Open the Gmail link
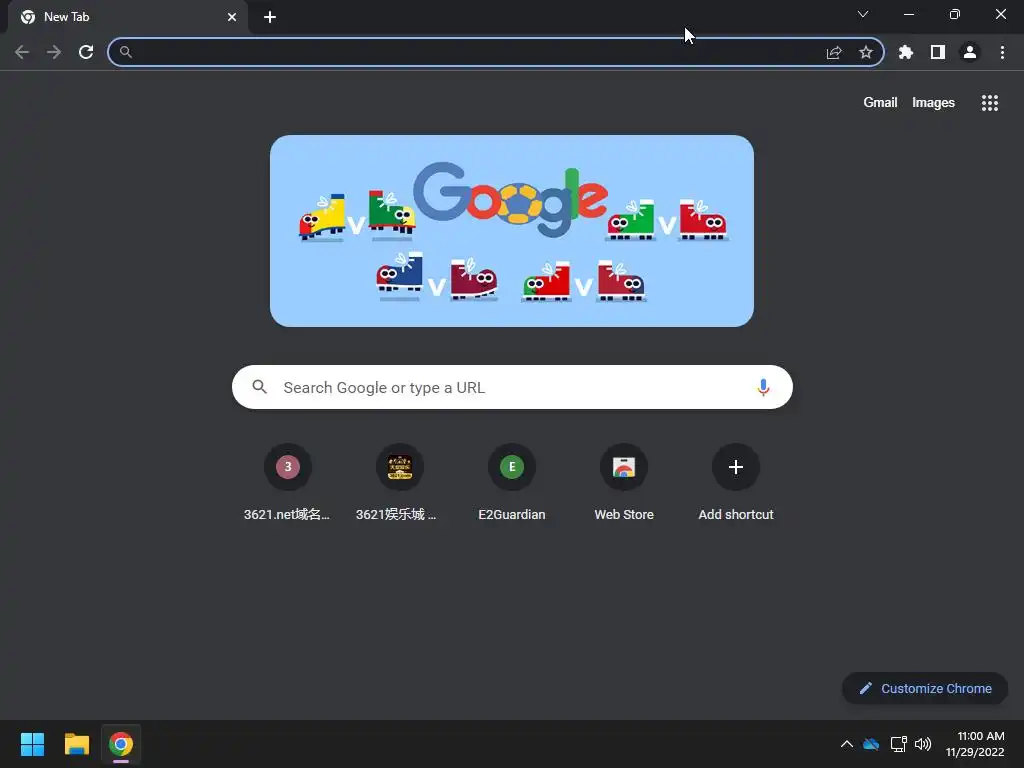 880,103
